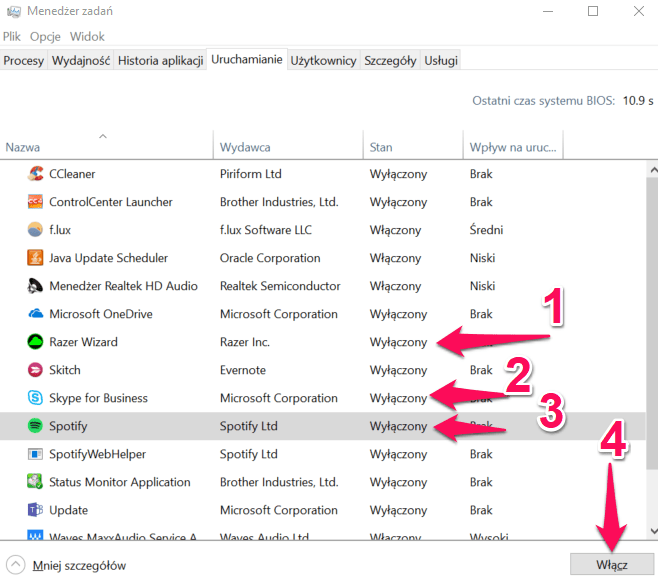Select the Razer Wizard icon

(36, 342)
